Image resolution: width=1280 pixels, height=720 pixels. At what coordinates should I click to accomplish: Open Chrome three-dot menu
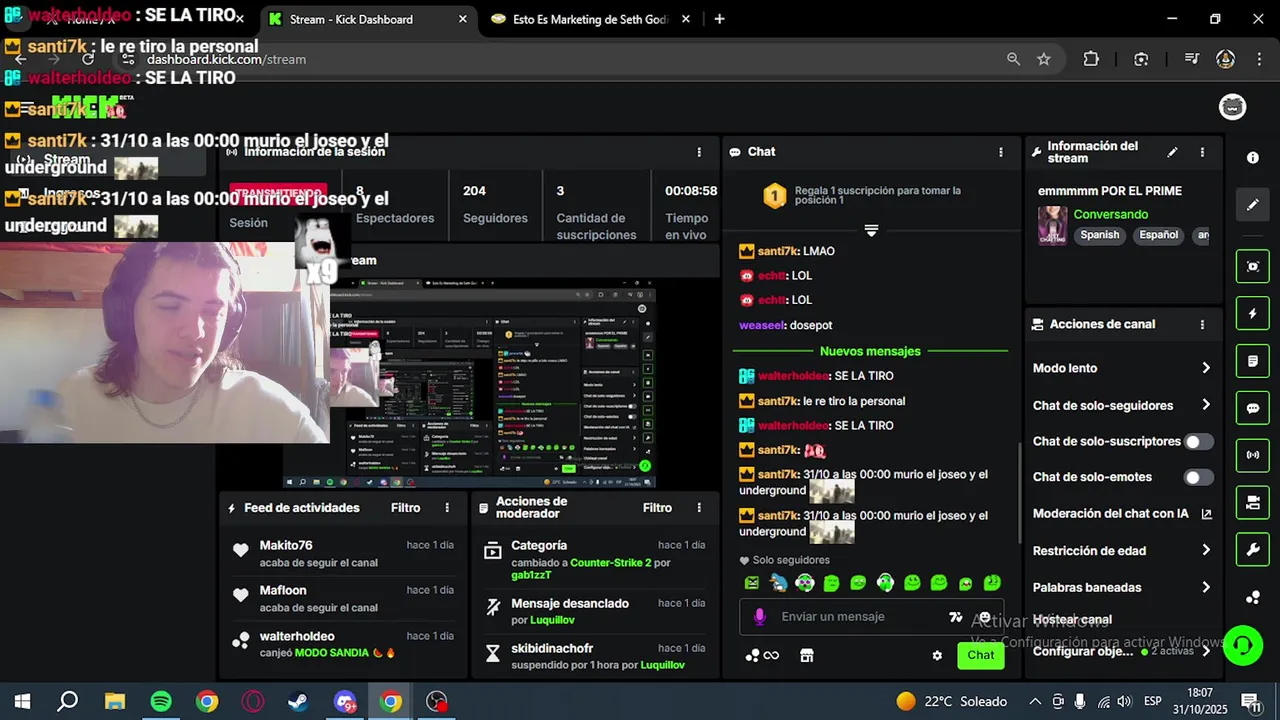pyautogui.click(x=1258, y=59)
